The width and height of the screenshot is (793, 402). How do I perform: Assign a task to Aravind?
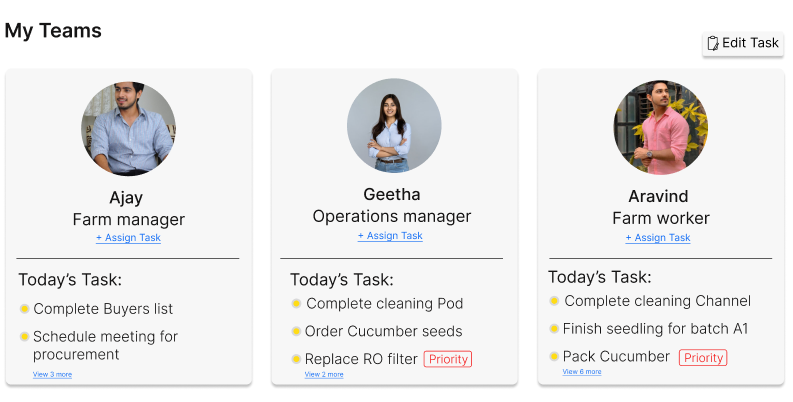[x=658, y=238]
